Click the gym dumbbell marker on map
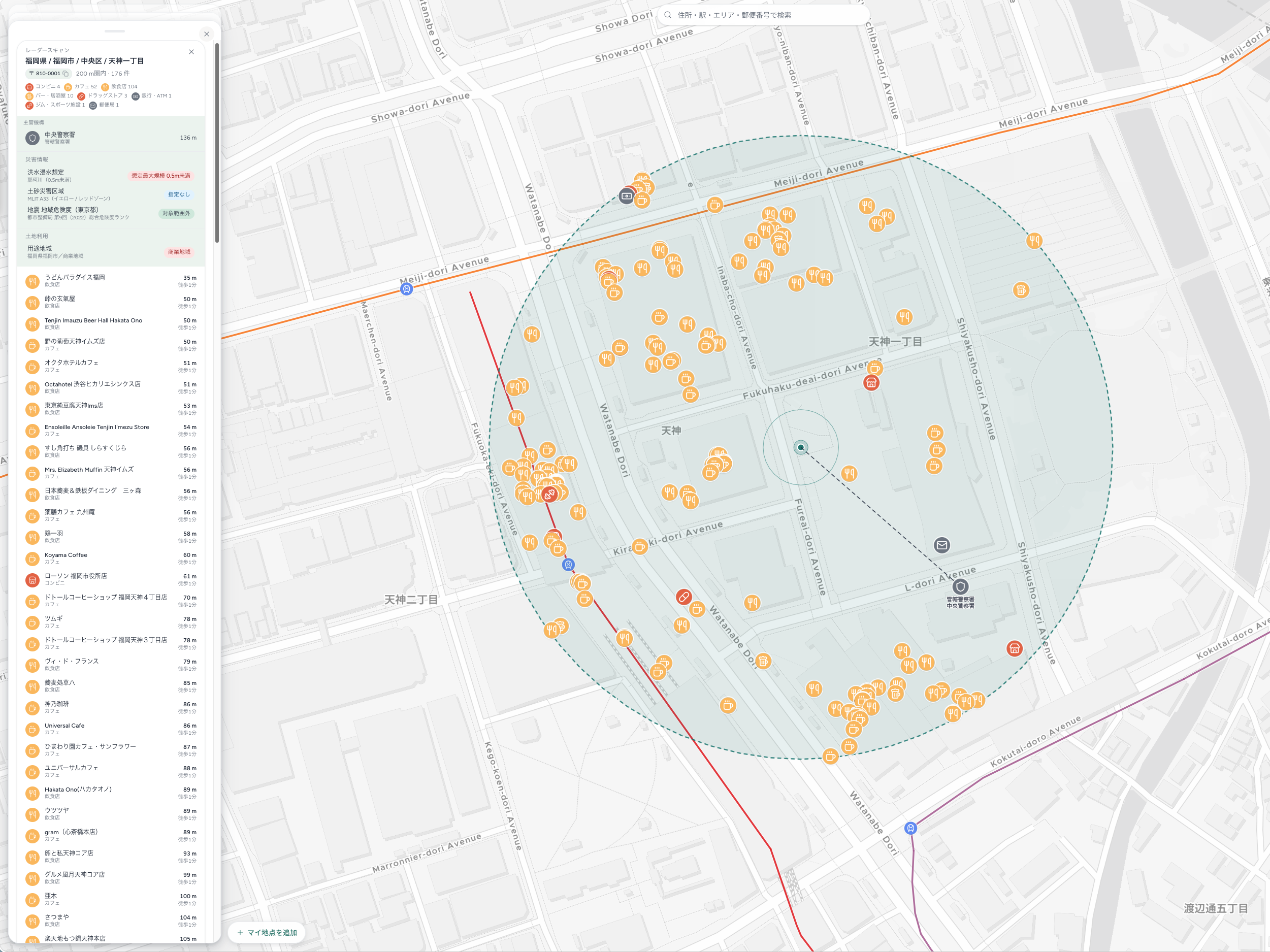The width and height of the screenshot is (1270, 952). (x=549, y=495)
